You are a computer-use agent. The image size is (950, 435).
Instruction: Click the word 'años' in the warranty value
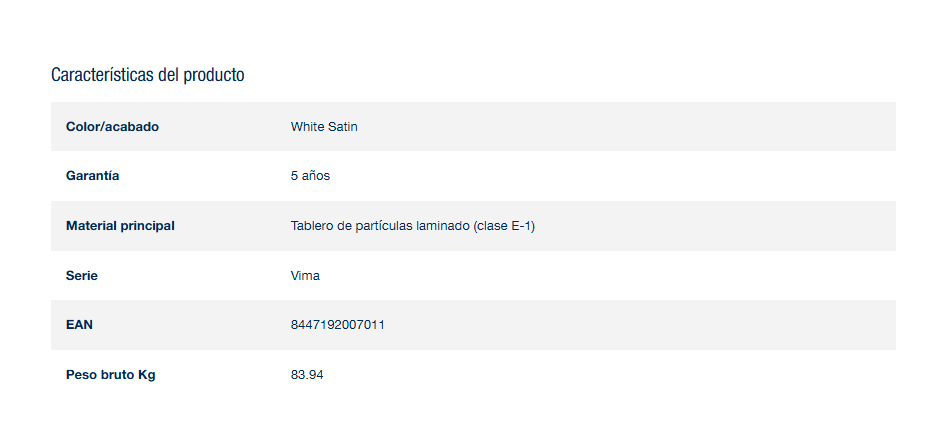316,176
